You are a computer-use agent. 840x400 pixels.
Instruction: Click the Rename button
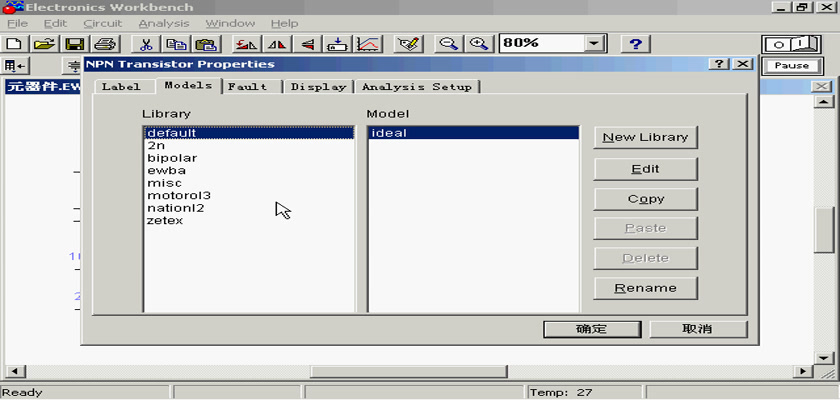point(646,288)
